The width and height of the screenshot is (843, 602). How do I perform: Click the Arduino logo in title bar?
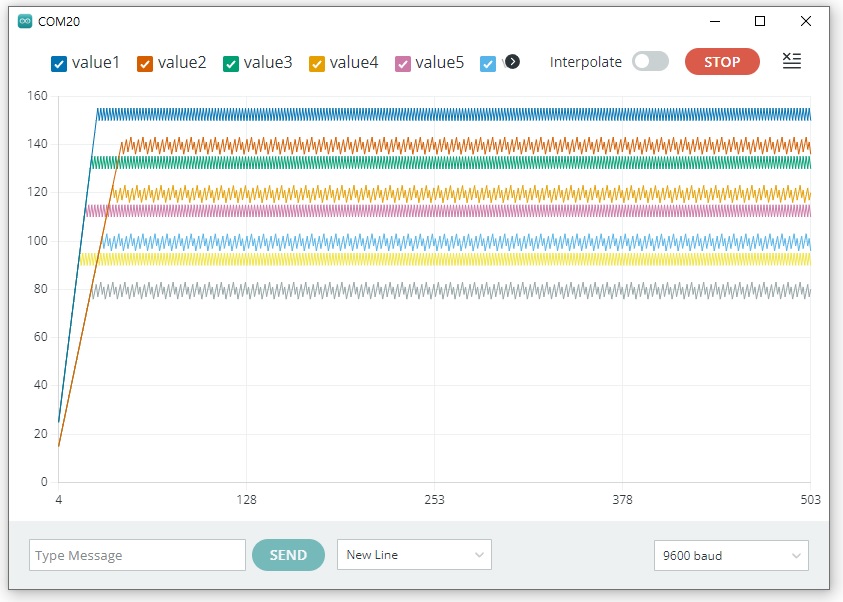tap(25, 20)
